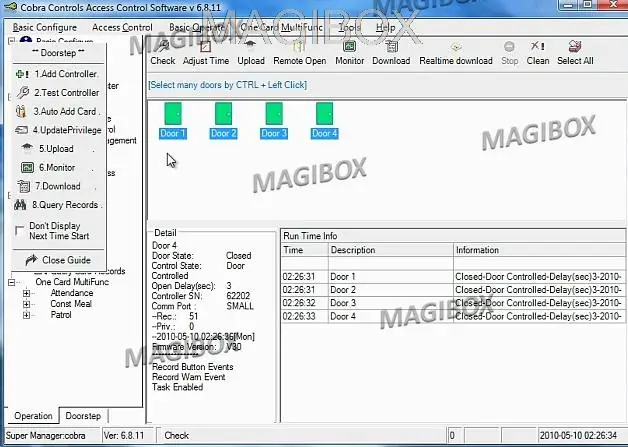Click the Adjust Time toolbar icon
The height and width of the screenshot is (447, 628).
(205, 47)
